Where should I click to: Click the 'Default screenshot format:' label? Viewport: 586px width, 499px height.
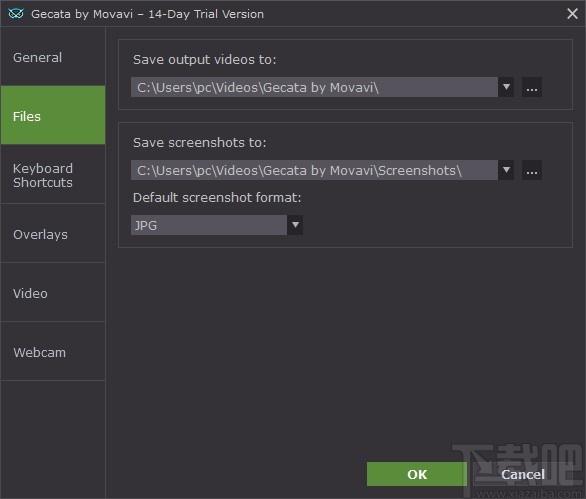tap(217, 197)
